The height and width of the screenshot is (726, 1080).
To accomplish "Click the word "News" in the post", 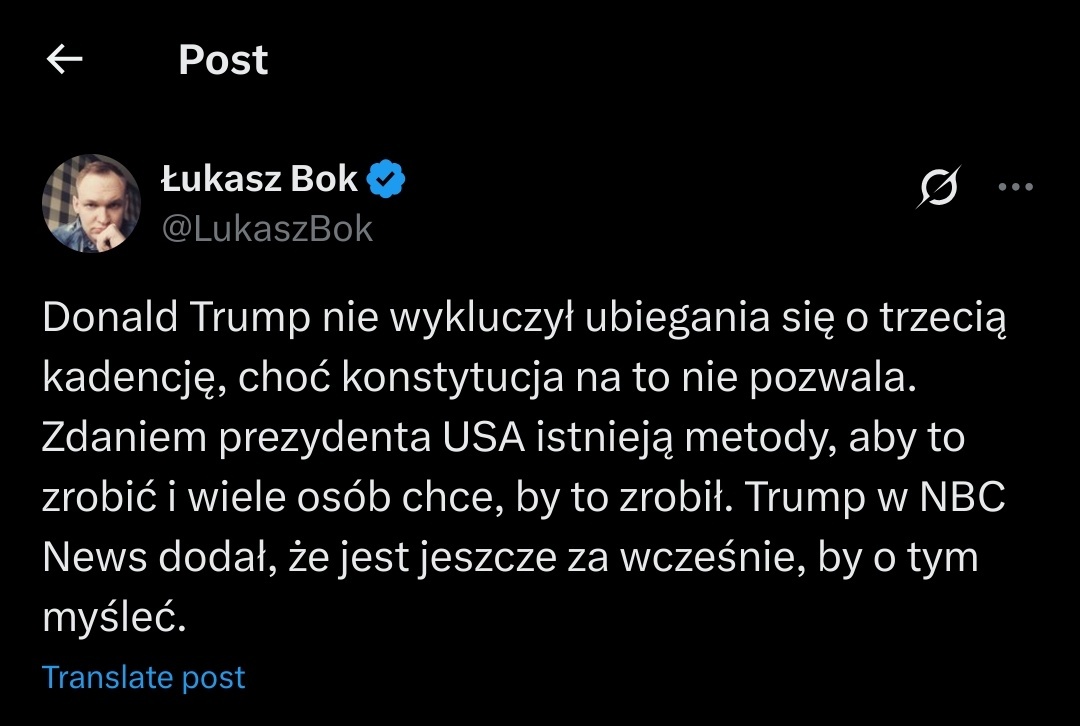I will [x=95, y=558].
